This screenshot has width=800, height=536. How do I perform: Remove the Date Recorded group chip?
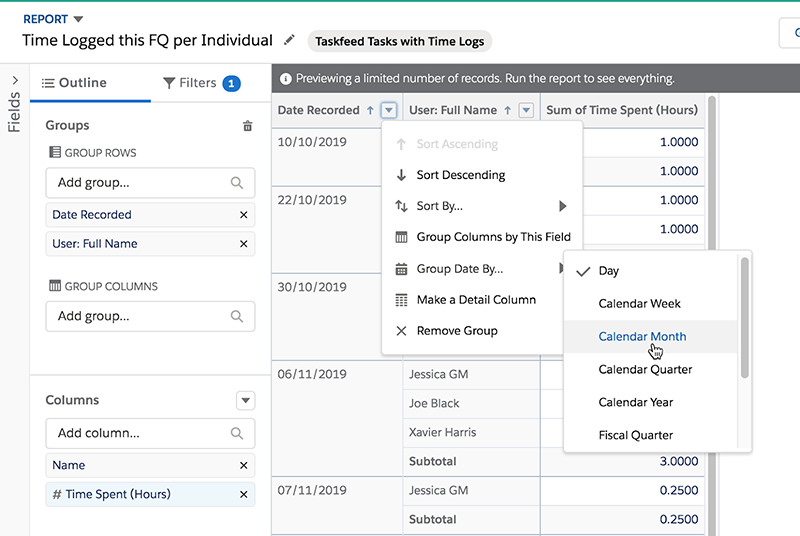[x=243, y=215]
